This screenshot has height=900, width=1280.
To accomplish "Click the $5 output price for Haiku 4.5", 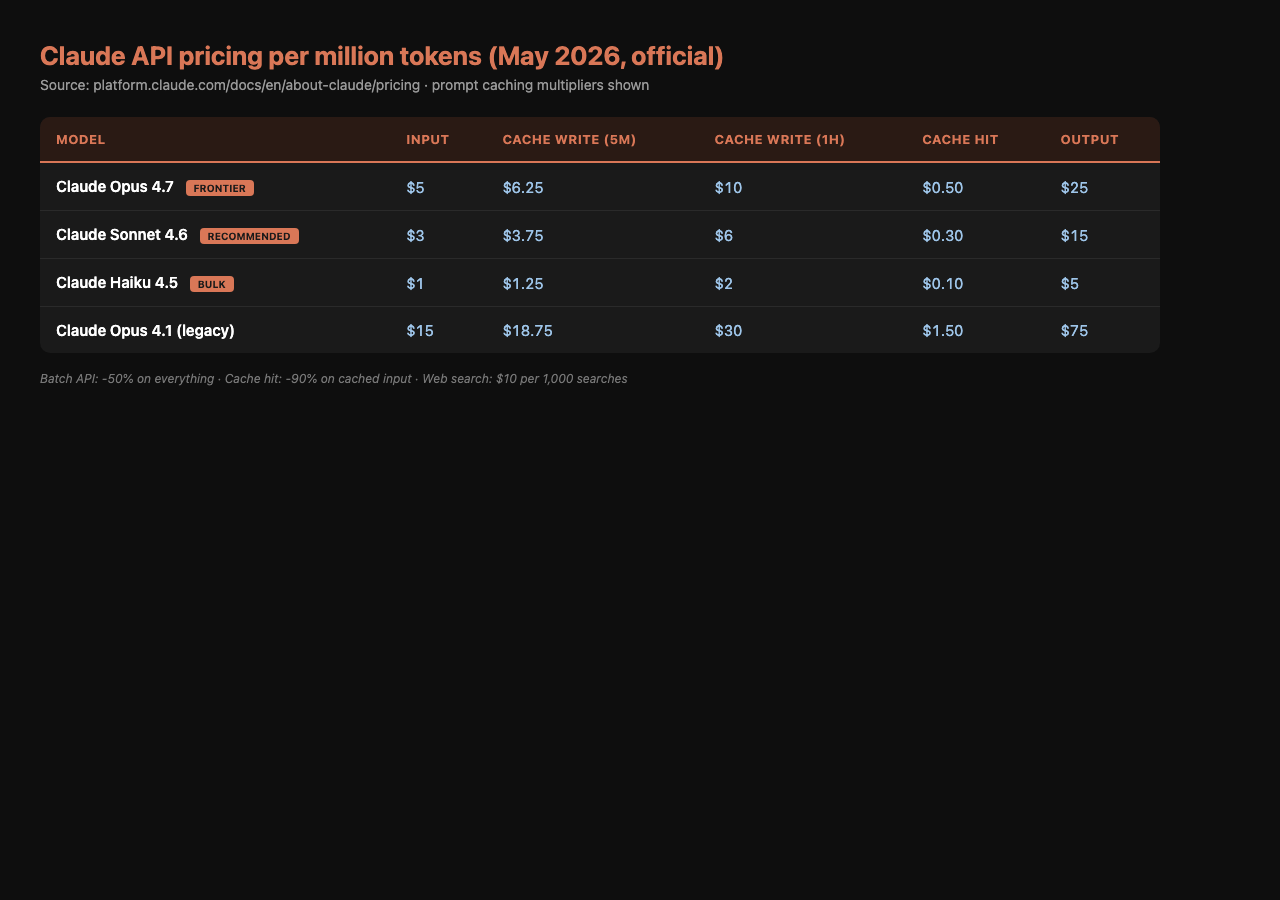I will tap(1070, 283).
